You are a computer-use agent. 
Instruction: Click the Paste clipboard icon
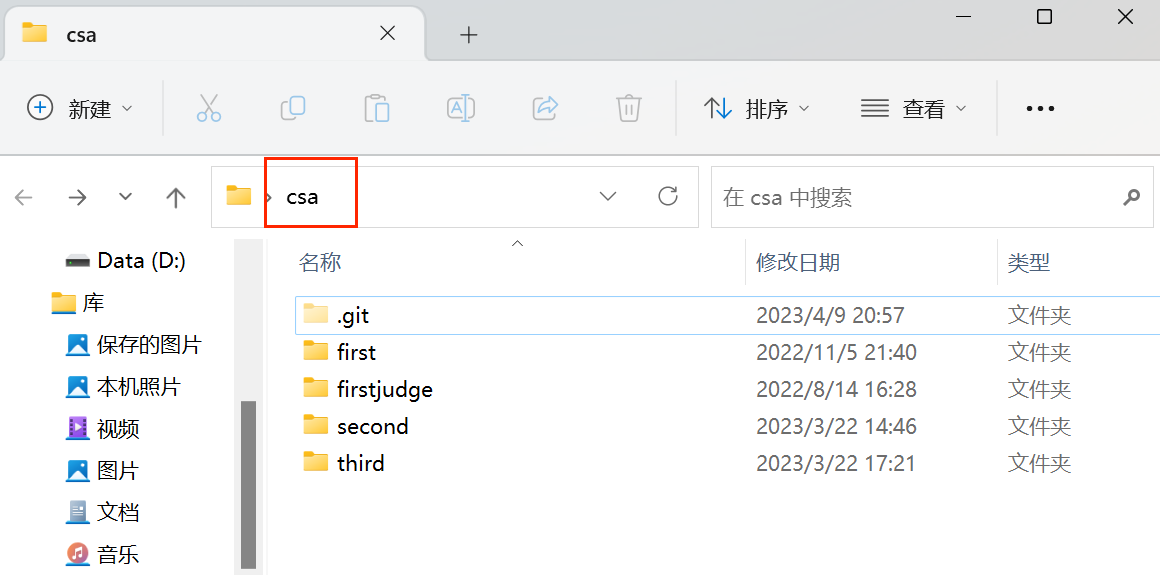pyautogui.click(x=376, y=108)
